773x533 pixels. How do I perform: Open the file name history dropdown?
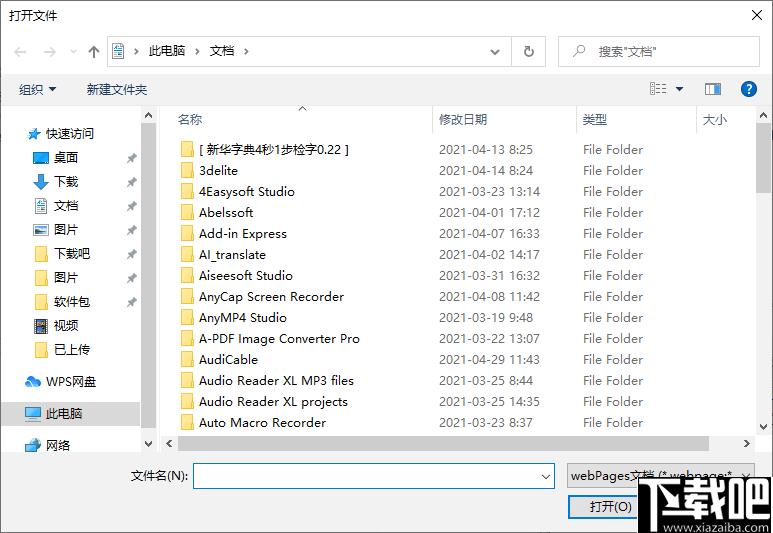coord(546,477)
